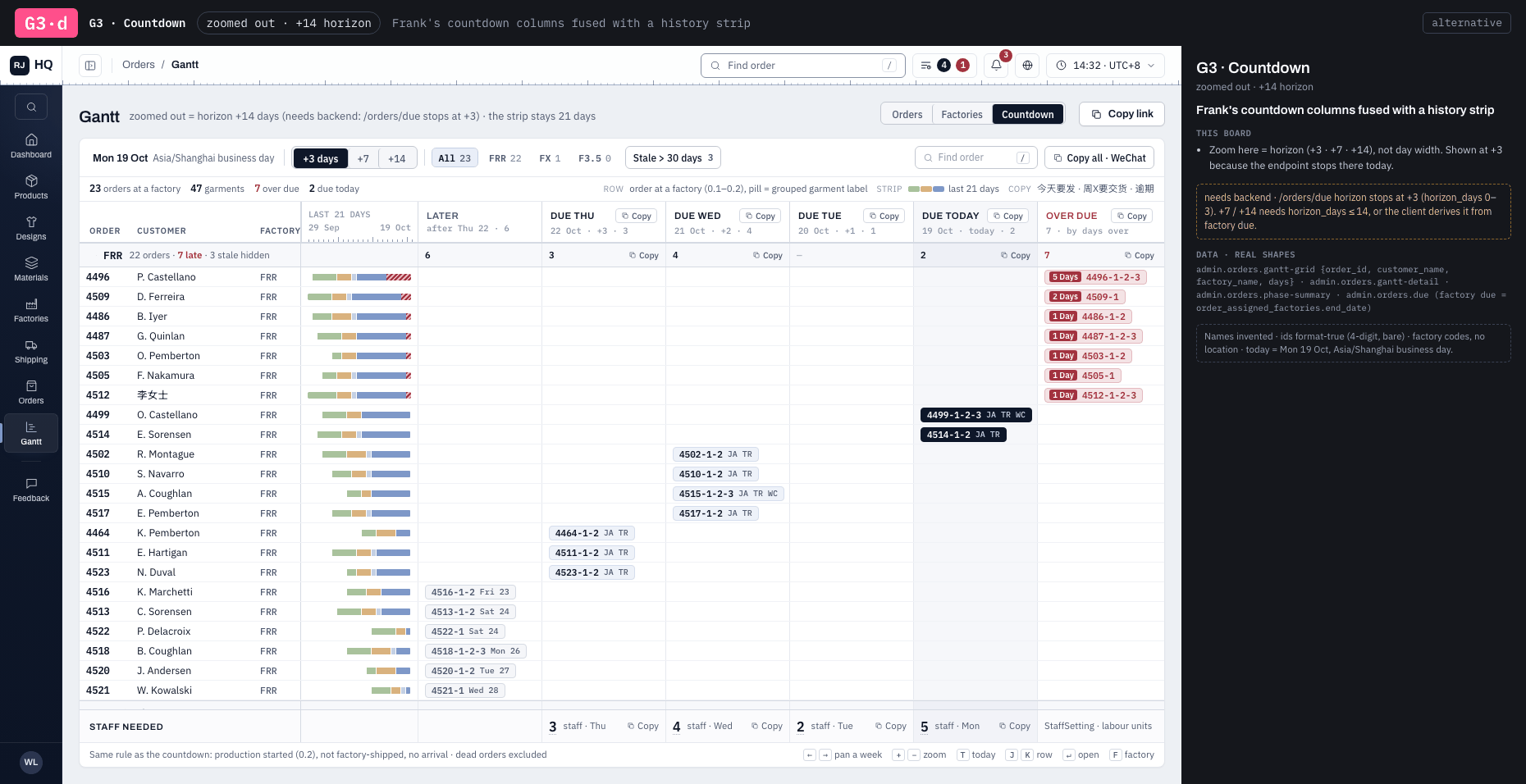Focus the top Find order field

click(802, 65)
